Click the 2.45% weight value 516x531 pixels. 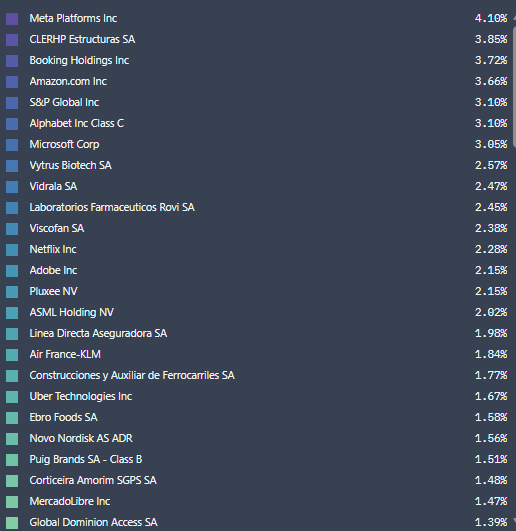pos(491,207)
